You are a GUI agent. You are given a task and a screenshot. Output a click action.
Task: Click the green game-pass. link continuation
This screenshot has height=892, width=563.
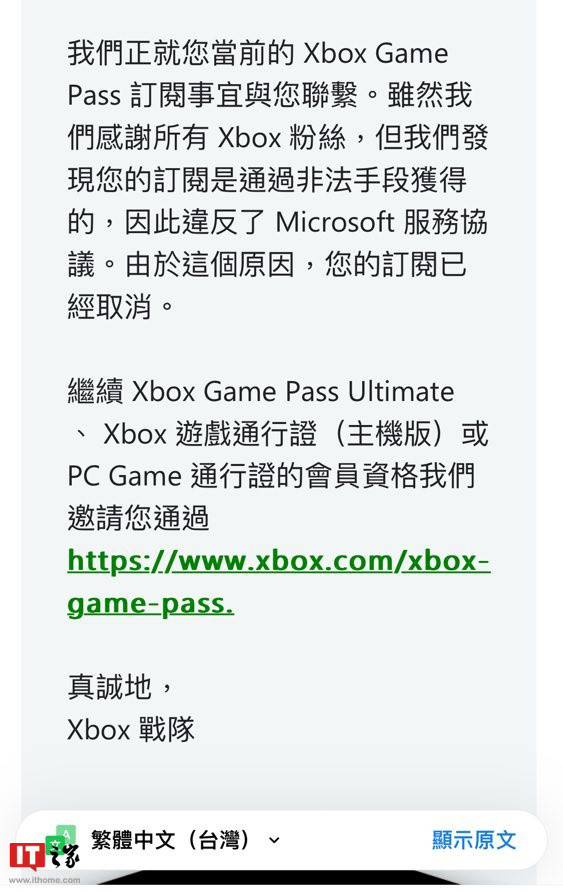coord(150,604)
